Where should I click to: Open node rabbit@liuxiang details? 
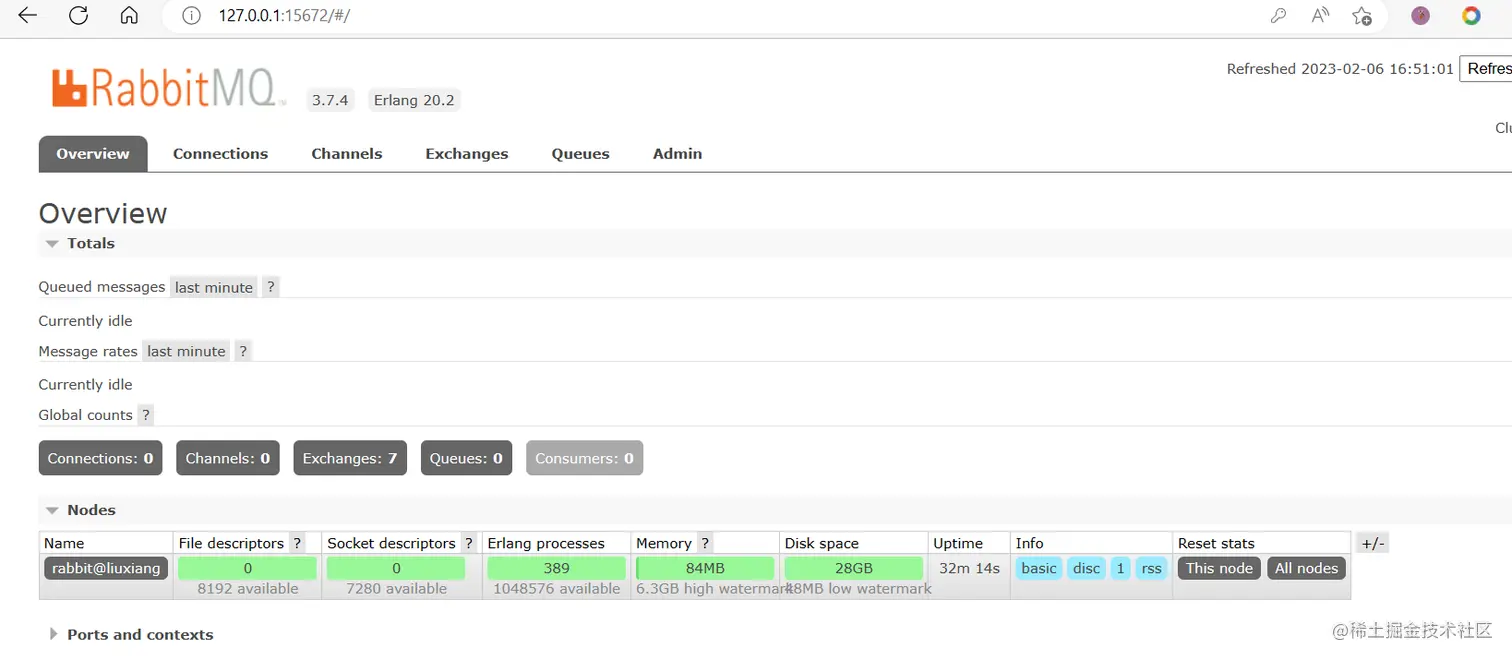point(106,568)
